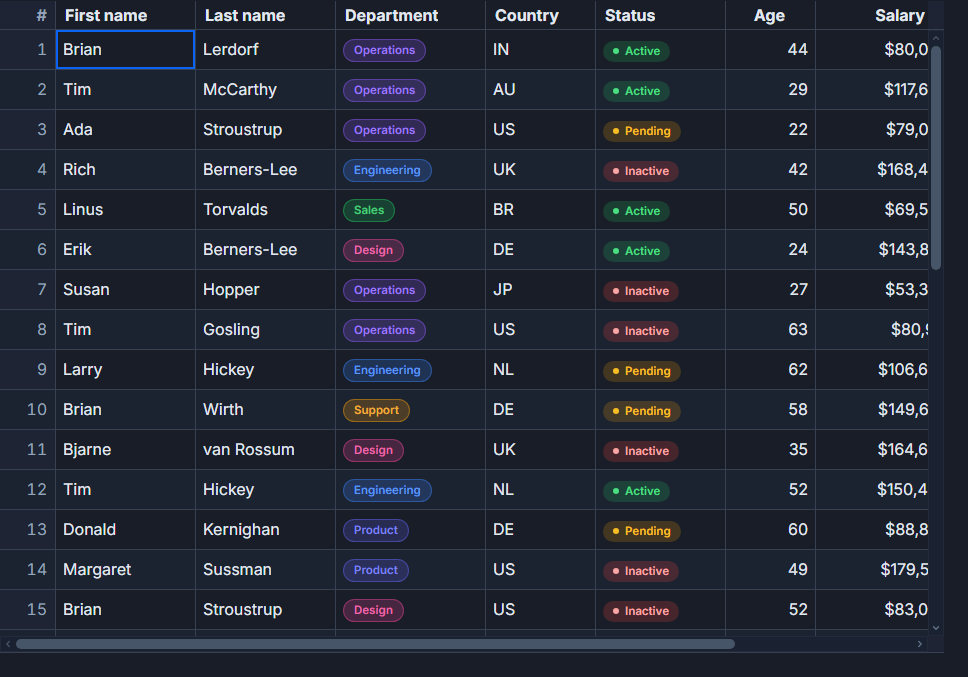The image size is (968, 677).
Task: Click the Pending status in Ada's row
Action: [641, 131]
